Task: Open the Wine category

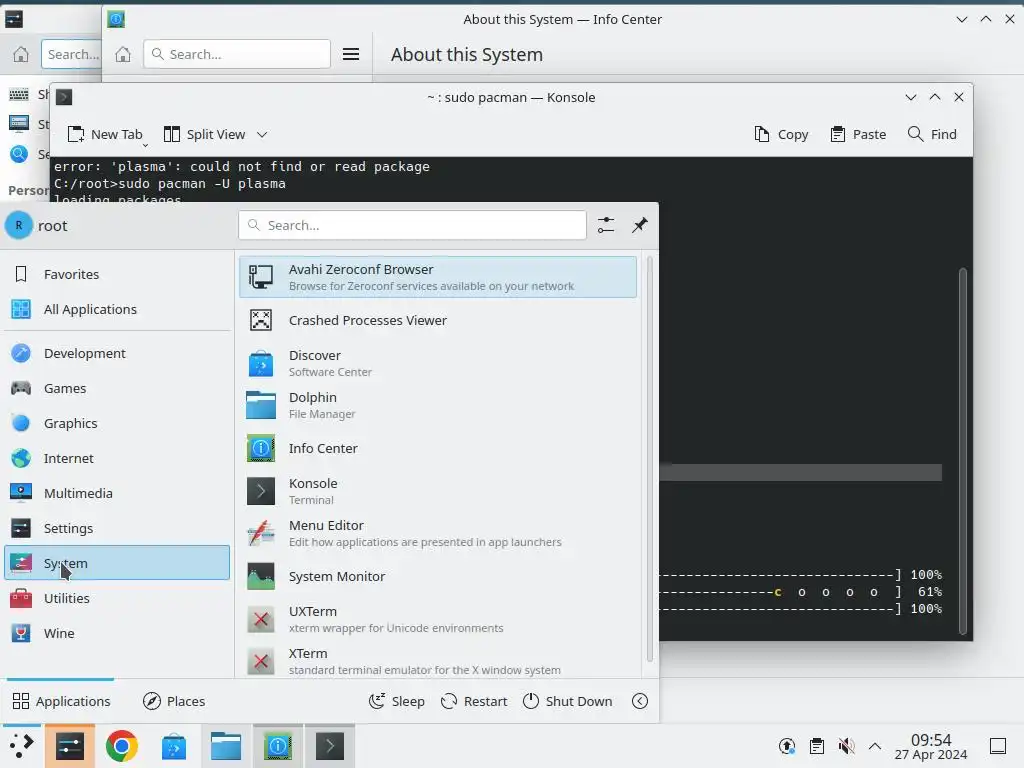Action: click(x=118, y=633)
